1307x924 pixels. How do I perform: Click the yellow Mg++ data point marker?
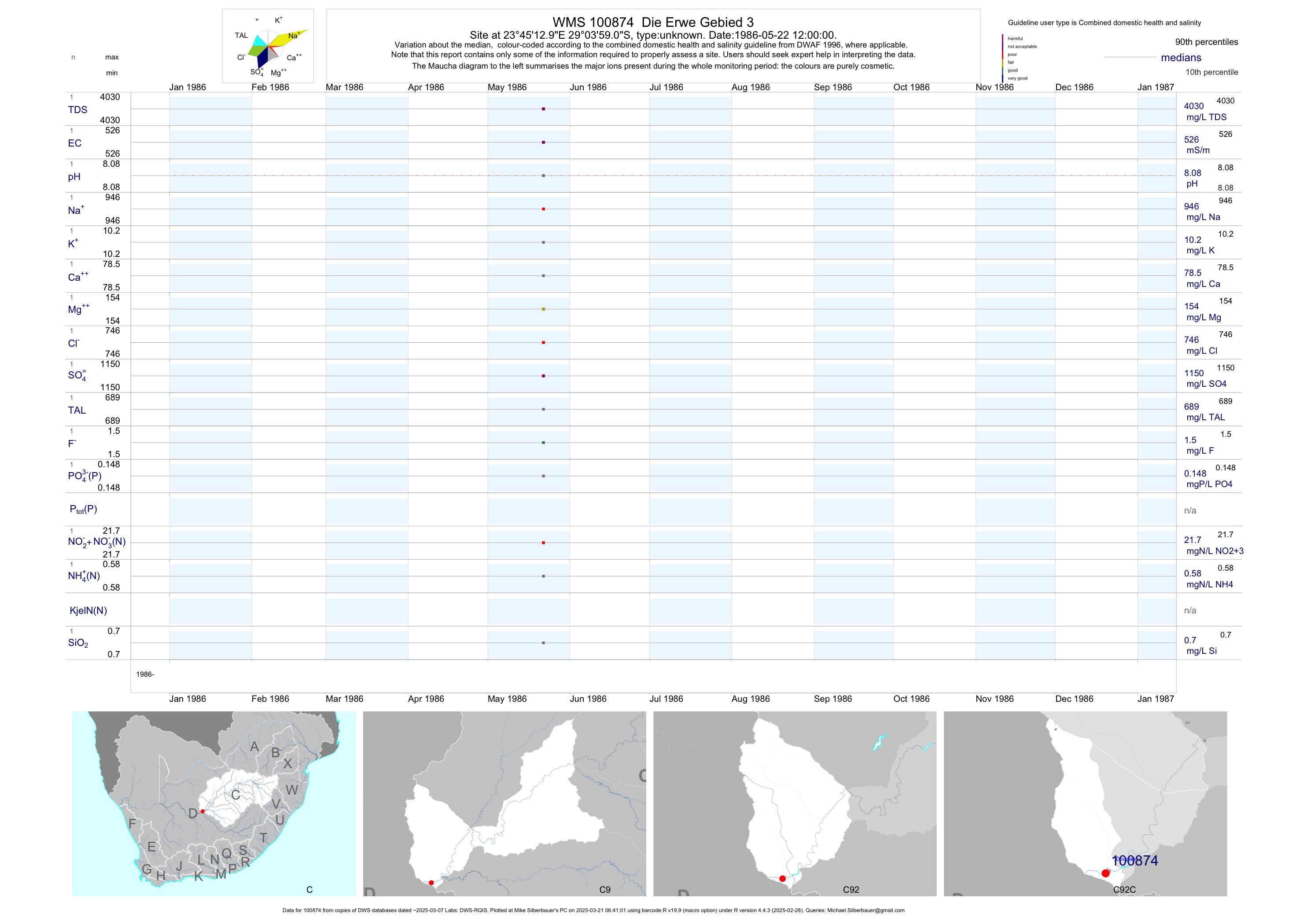click(x=543, y=309)
